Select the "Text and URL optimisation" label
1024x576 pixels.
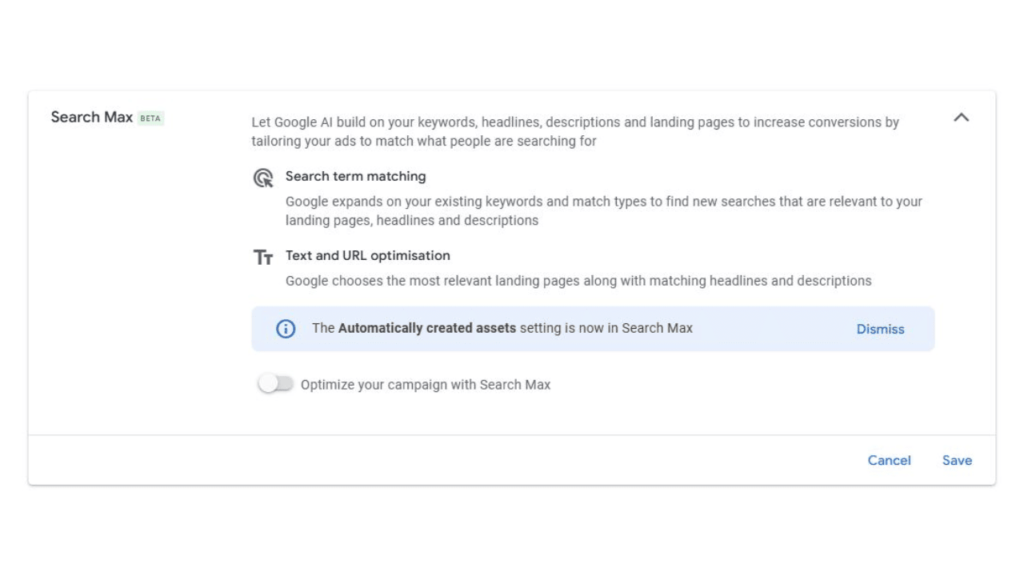coord(367,255)
